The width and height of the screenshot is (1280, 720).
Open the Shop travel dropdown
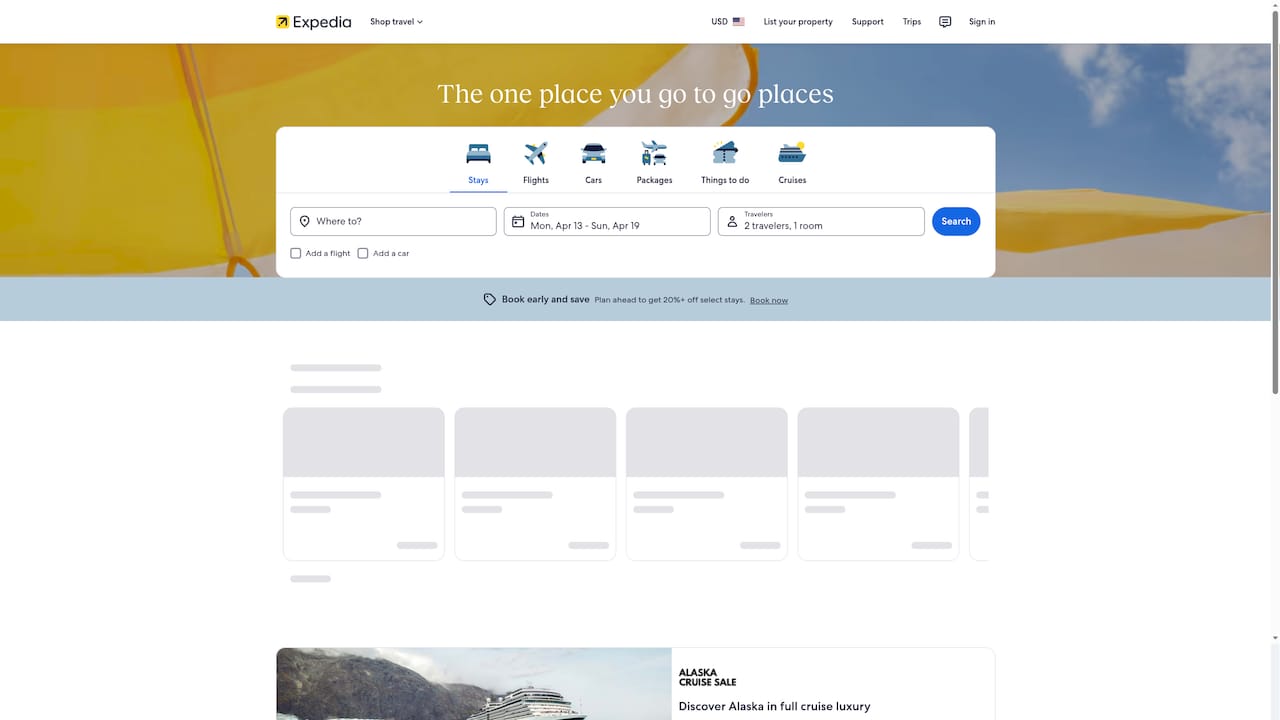(x=395, y=21)
